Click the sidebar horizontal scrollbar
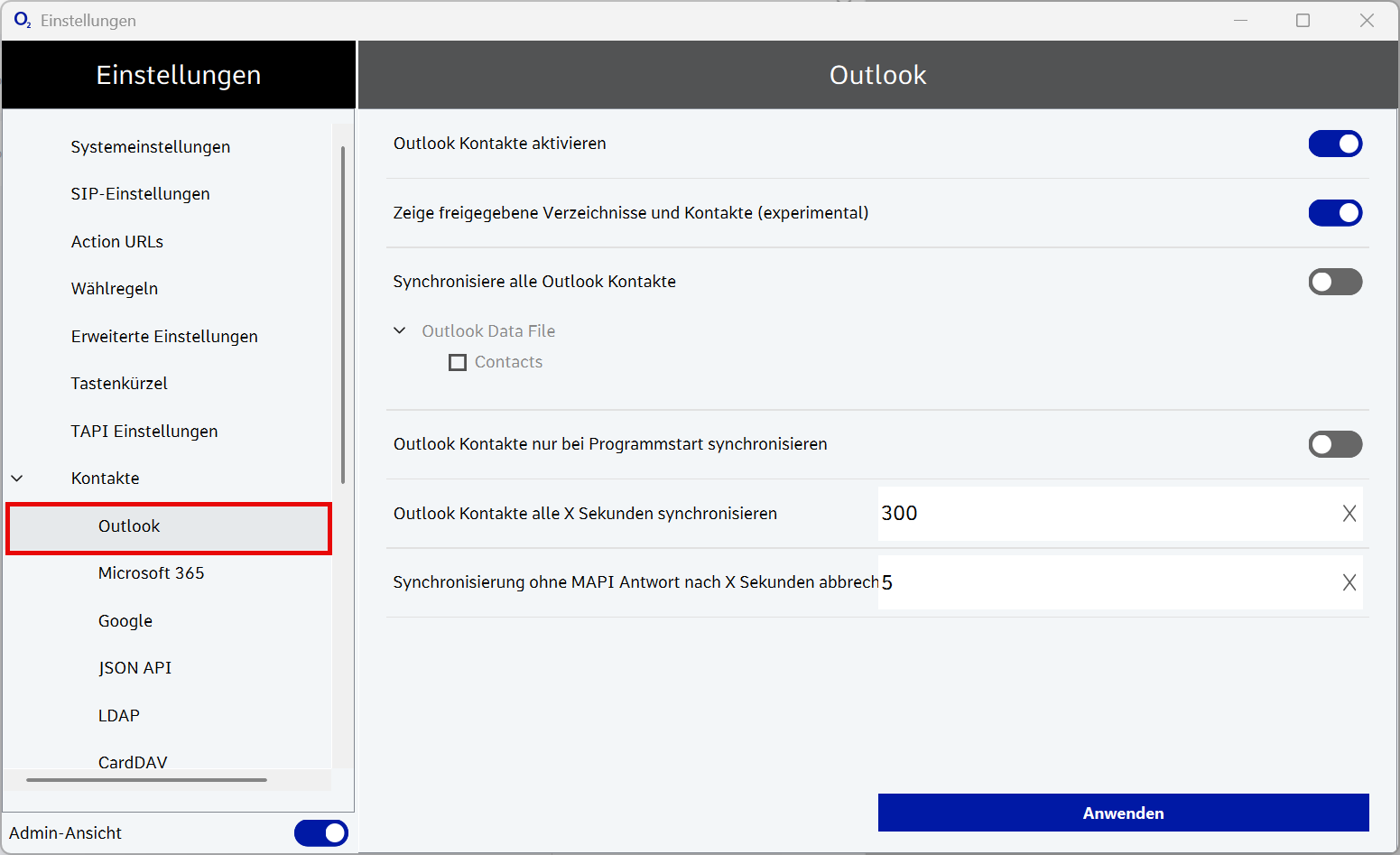 [x=146, y=780]
